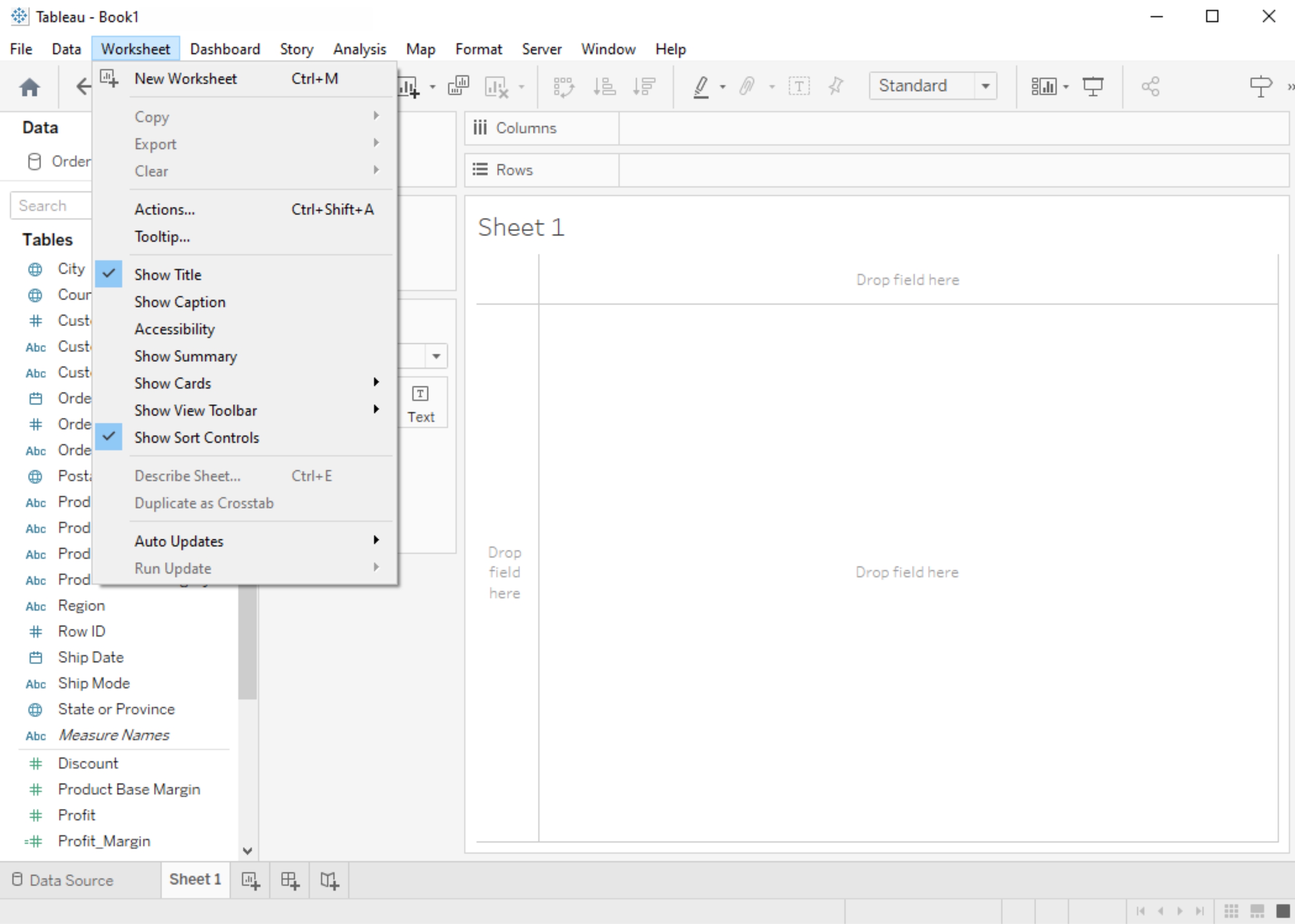
Task: Open the dropdown arrow beside New Worksheet icon
Action: click(433, 87)
